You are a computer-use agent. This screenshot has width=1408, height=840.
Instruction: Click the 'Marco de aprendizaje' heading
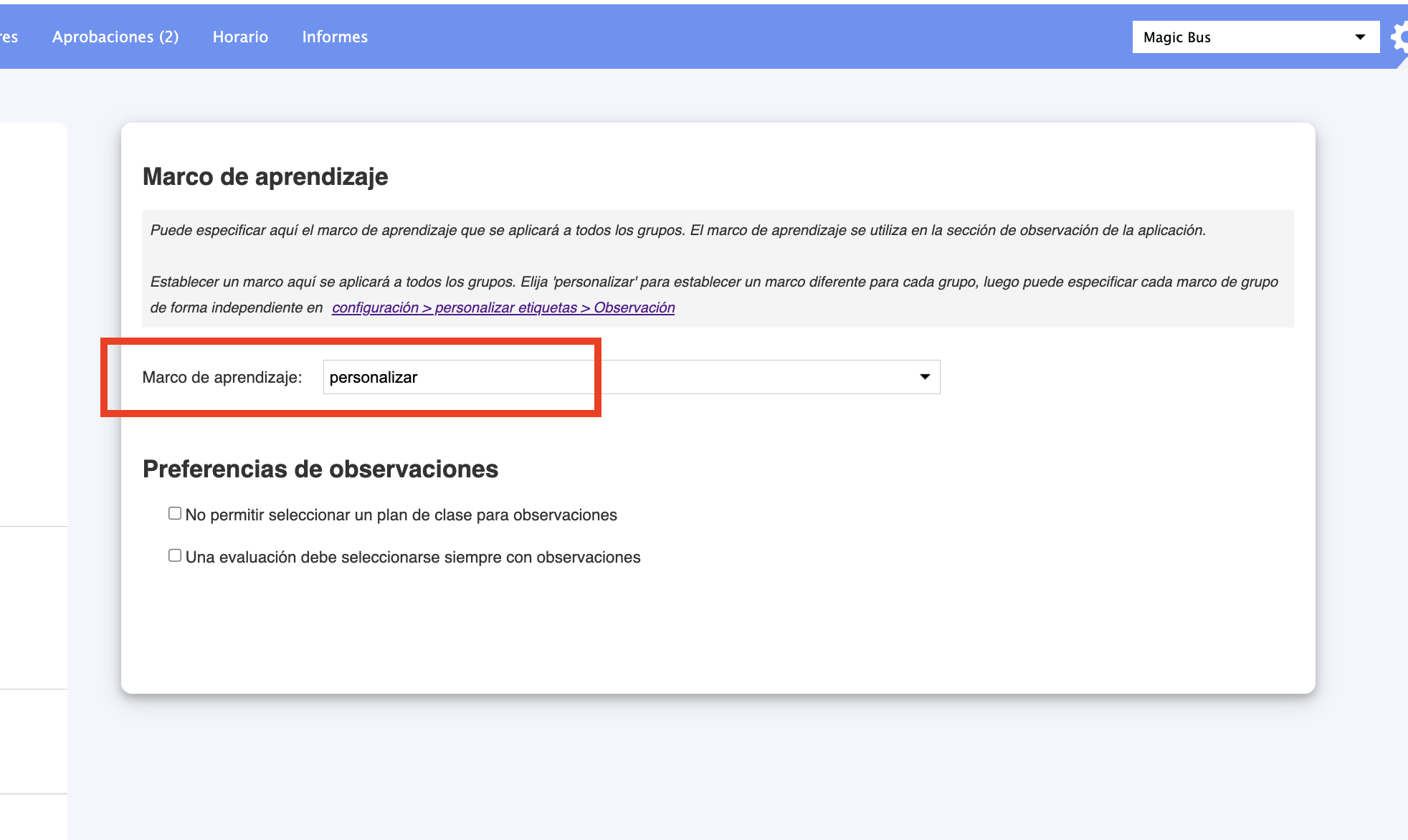pos(265,176)
